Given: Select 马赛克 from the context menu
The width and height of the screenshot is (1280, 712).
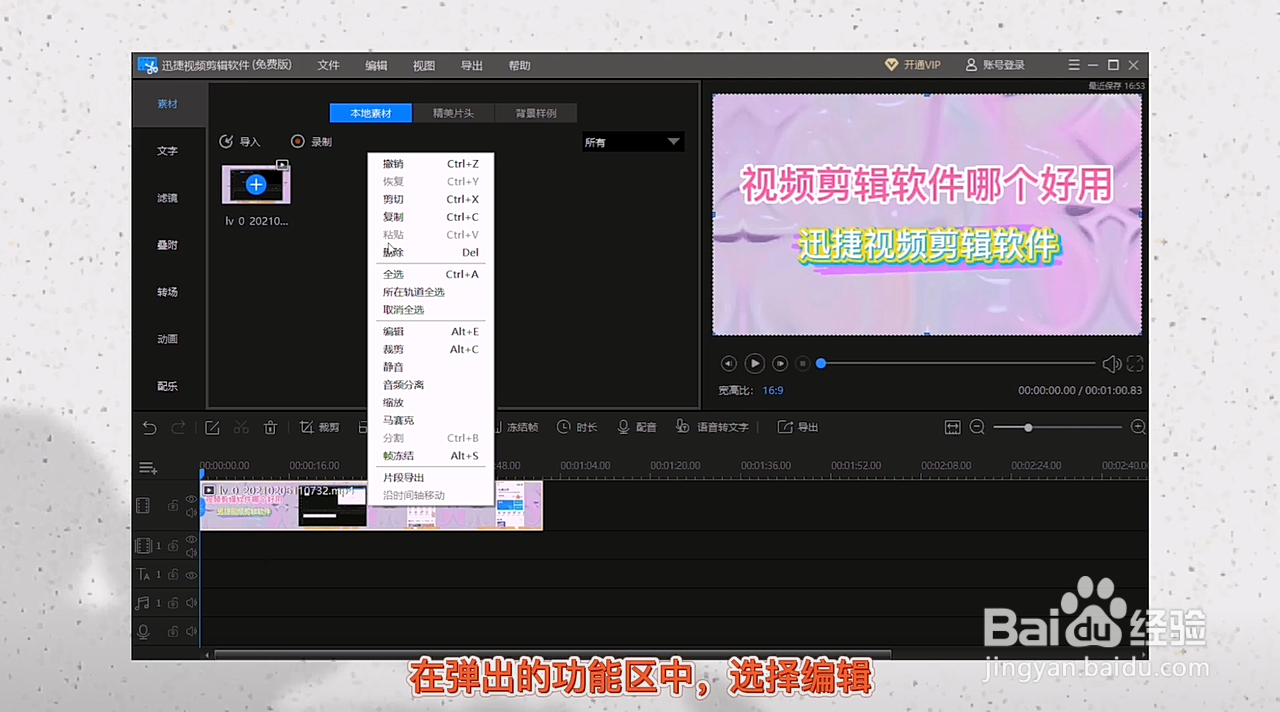Looking at the screenshot, I should click(398, 420).
